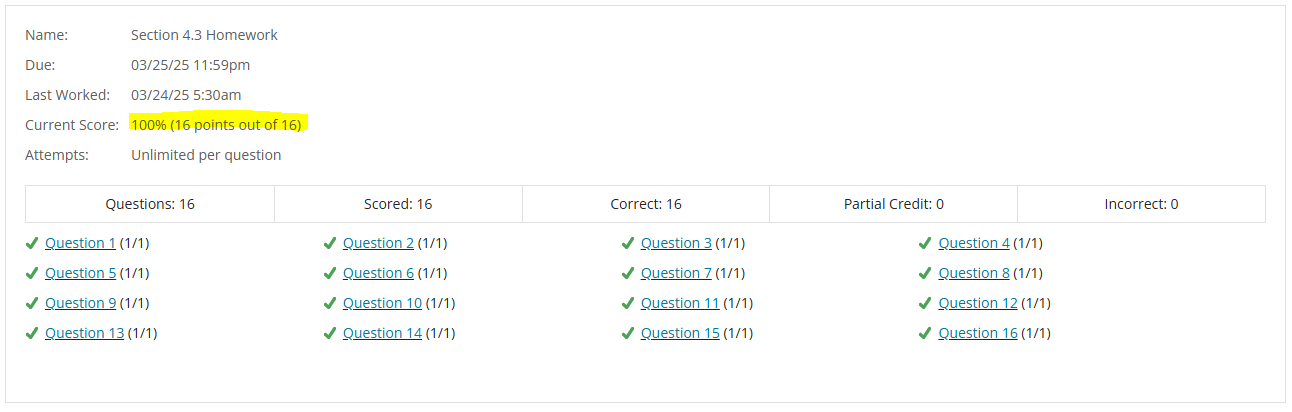Click the green checkmark beside Question 13
The height and width of the screenshot is (412, 1292).
pos(32,333)
